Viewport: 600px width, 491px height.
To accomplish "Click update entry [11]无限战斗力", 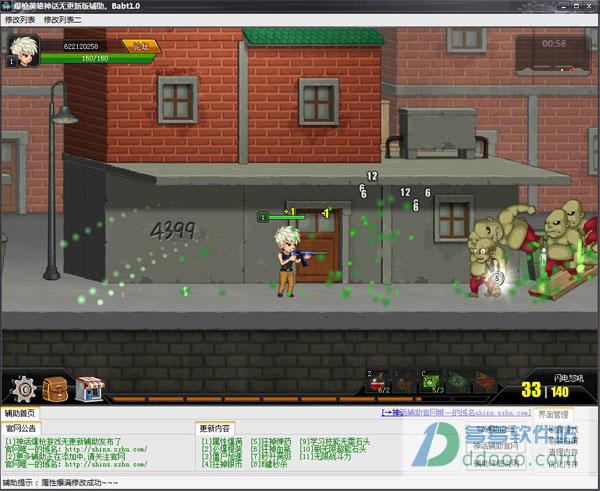I will [325, 457].
